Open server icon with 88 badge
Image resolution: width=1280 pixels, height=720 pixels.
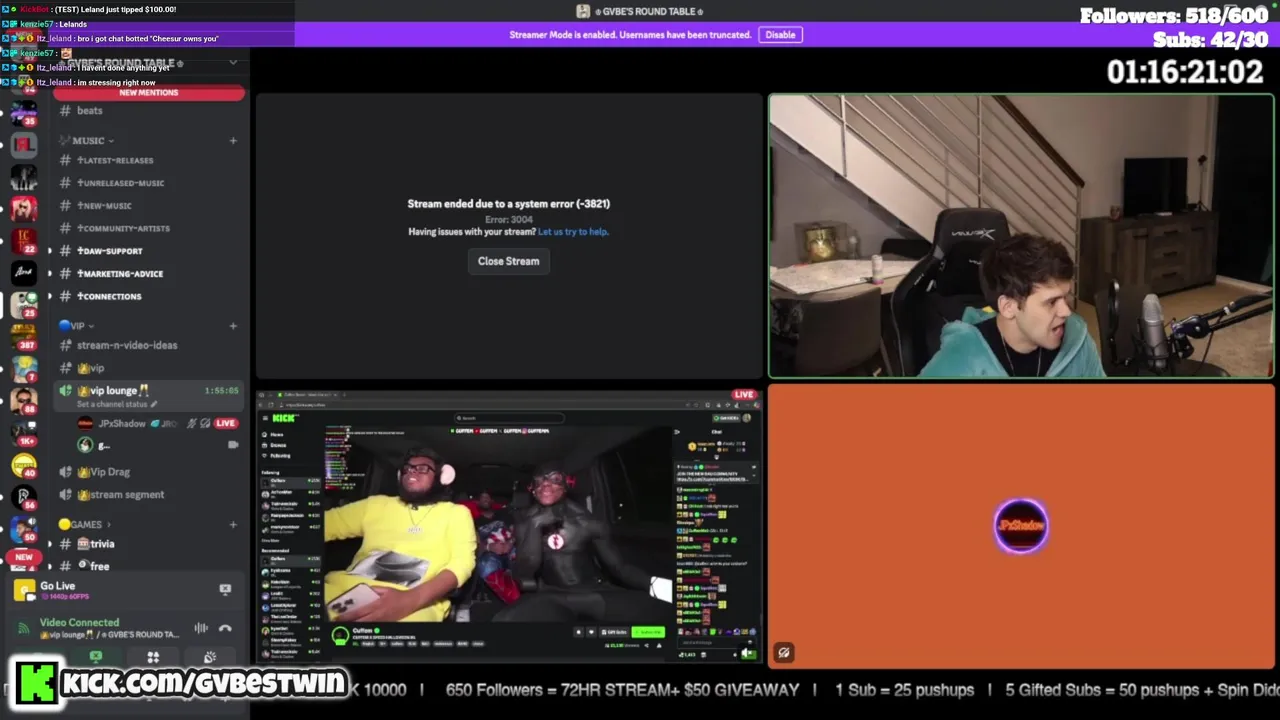pos(24,400)
